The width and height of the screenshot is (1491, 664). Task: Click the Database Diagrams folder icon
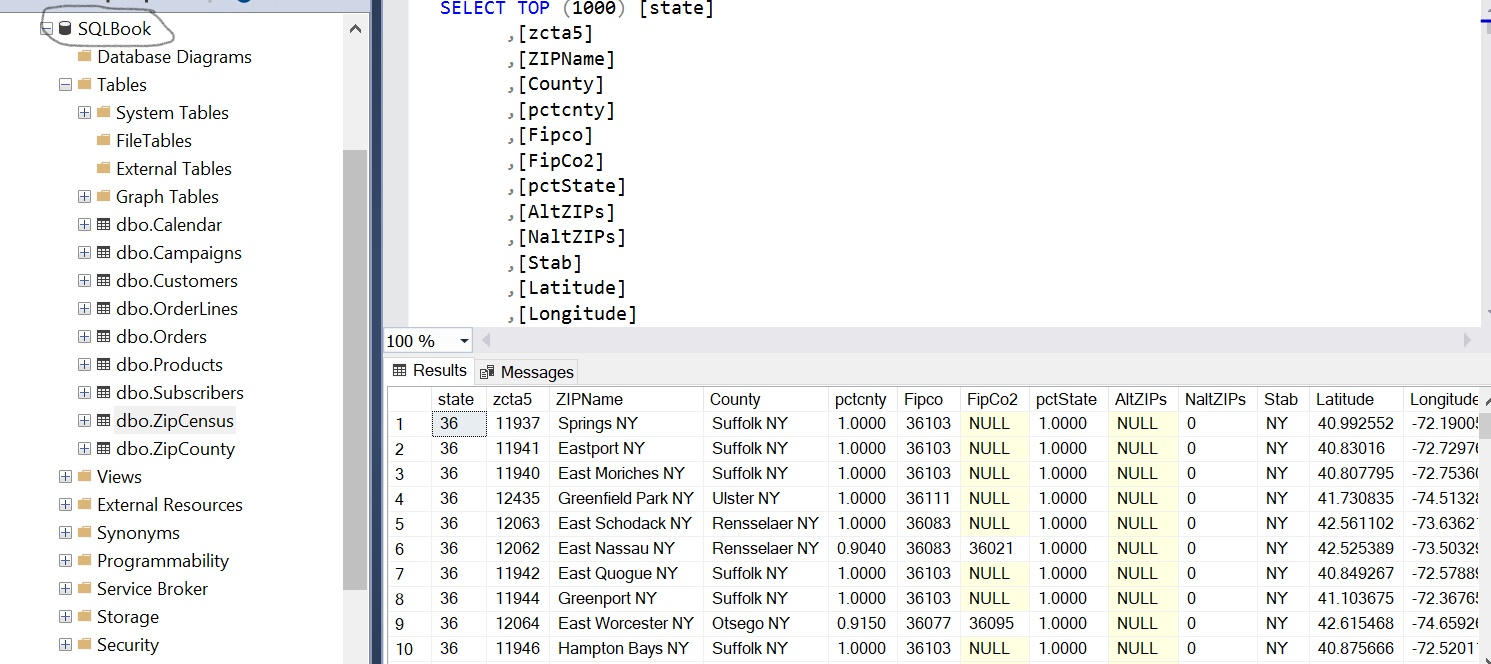coord(85,57)
